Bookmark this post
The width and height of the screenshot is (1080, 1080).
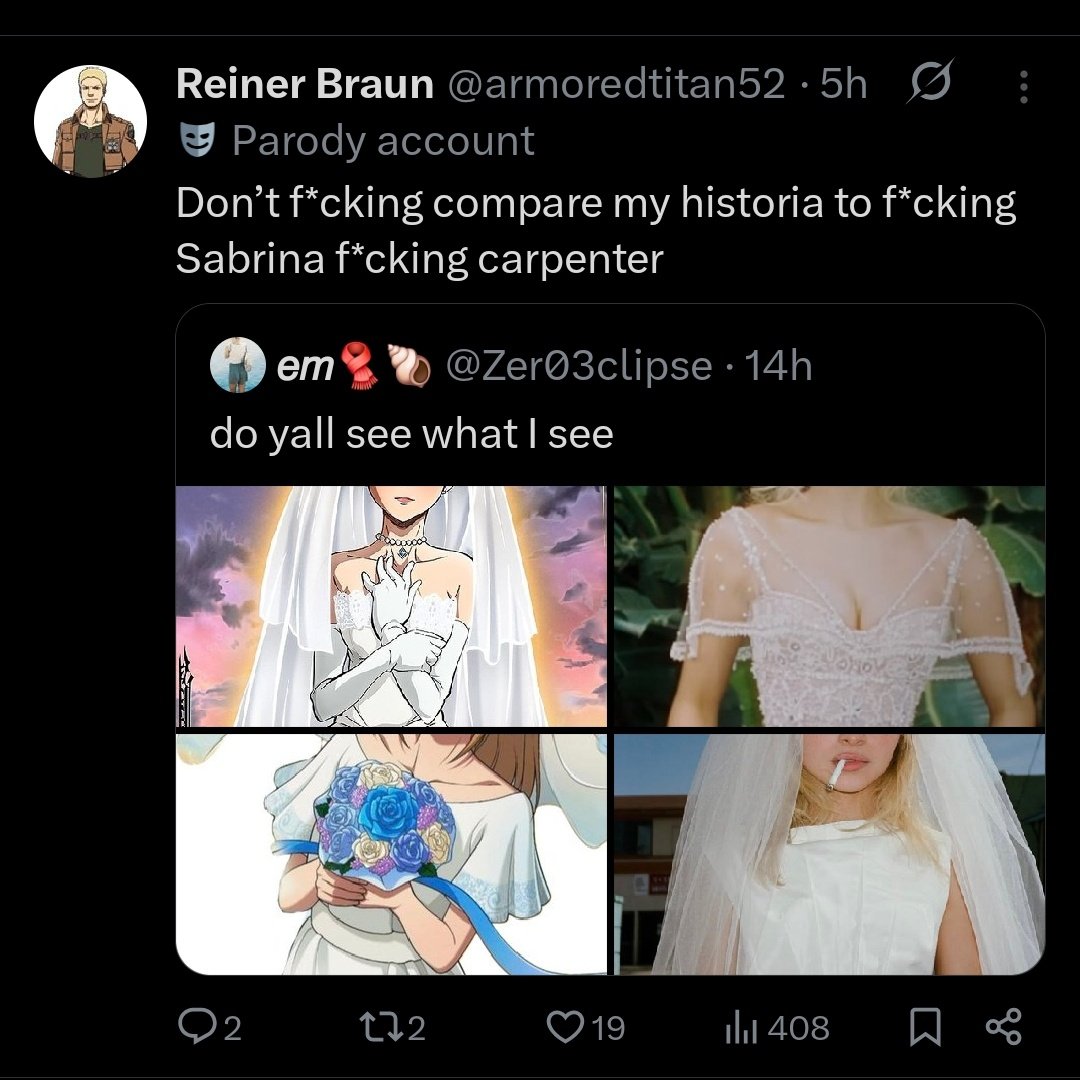925,1027
